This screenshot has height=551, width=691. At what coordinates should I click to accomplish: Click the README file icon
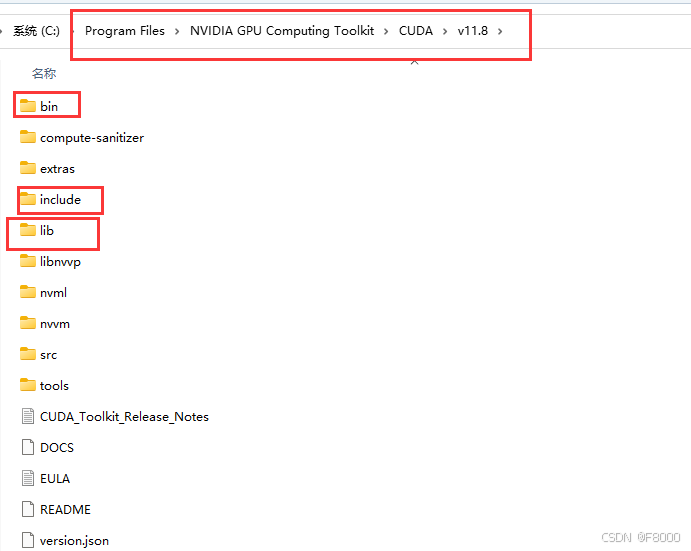[x=28, y=509]
